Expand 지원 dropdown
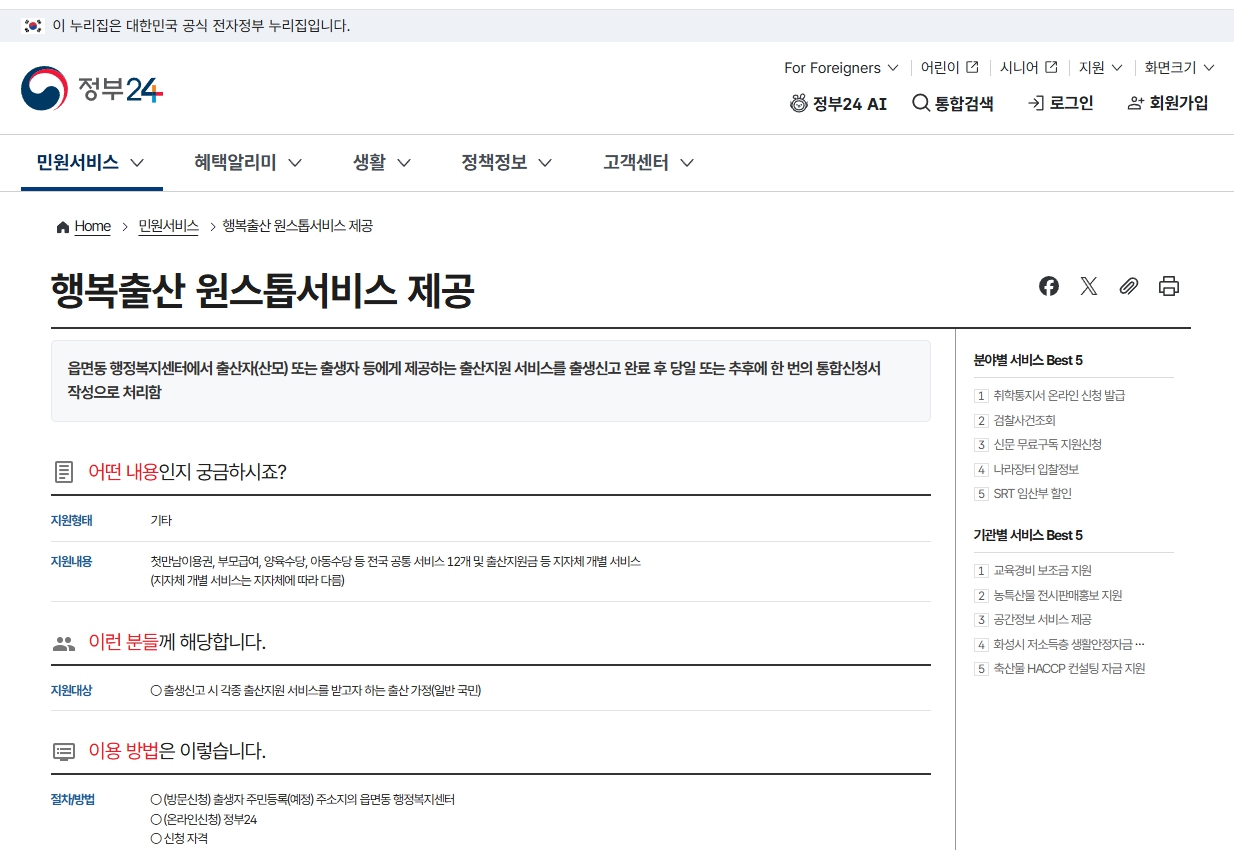This screenshot has width=1234, height=850. point(1101,68)
